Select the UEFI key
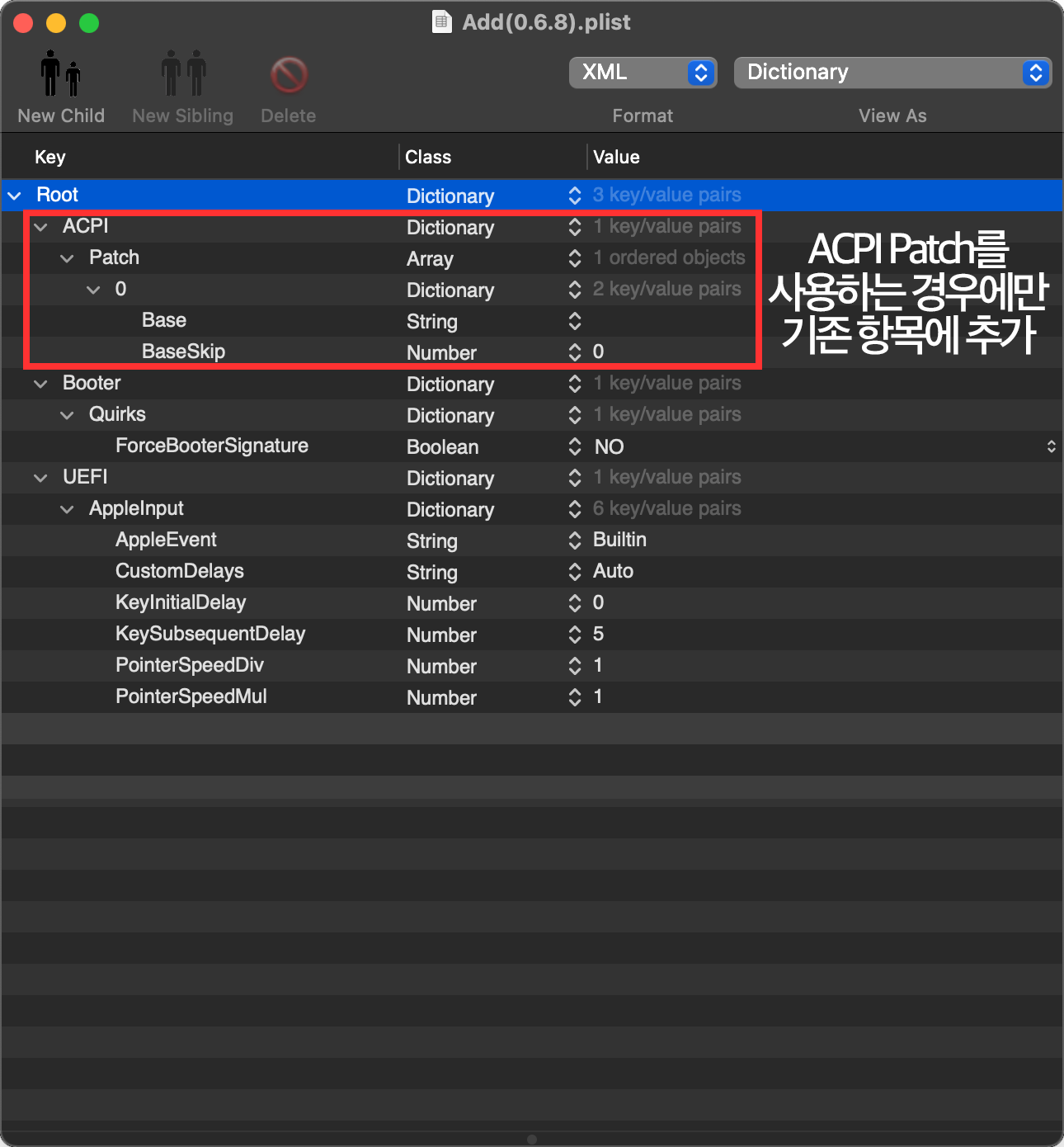Image resolution: width=1064 pixels, height=1147 pixels. pos(85,477)
